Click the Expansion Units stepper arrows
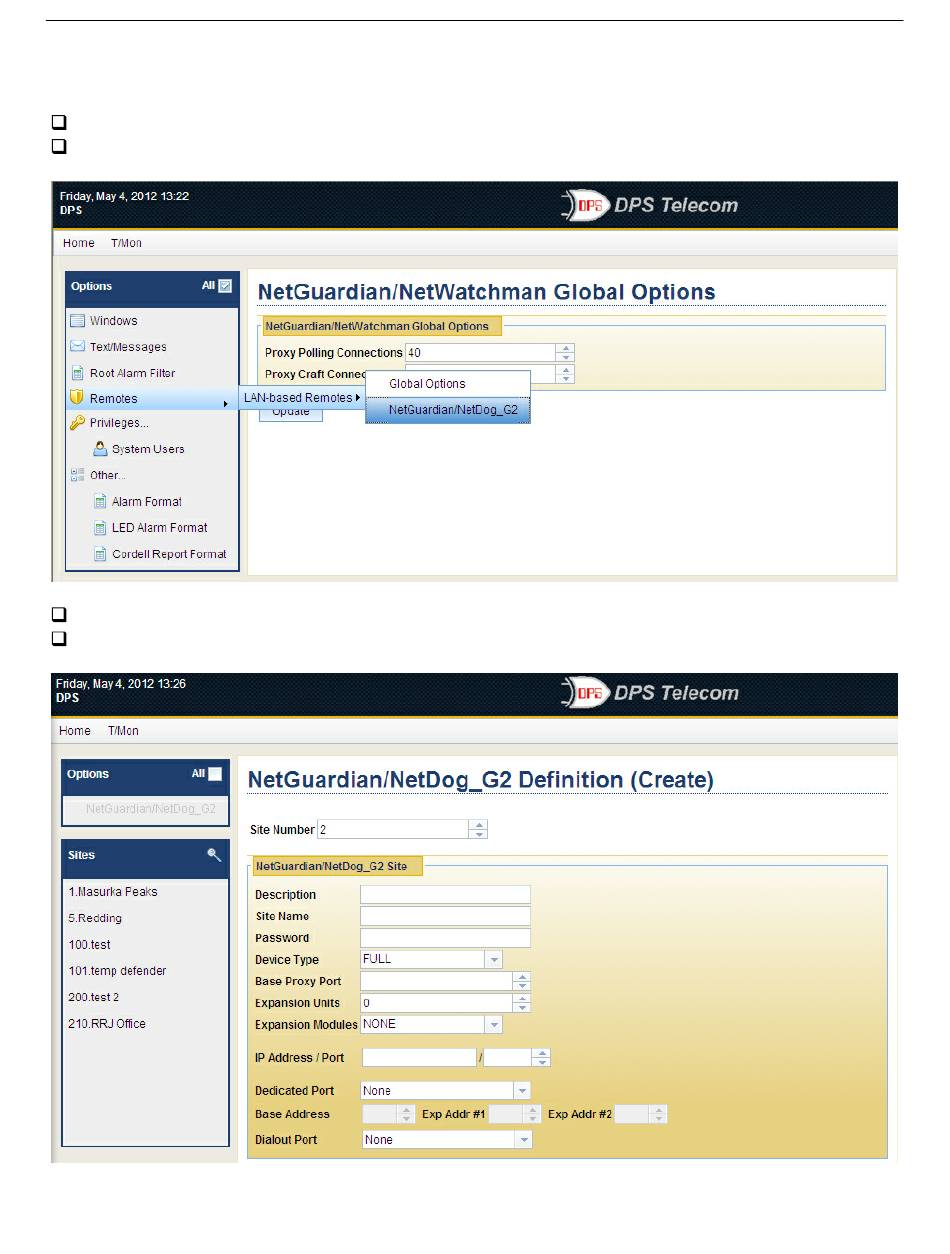This screenshot has width=950, height=1254. (521, 1003)
